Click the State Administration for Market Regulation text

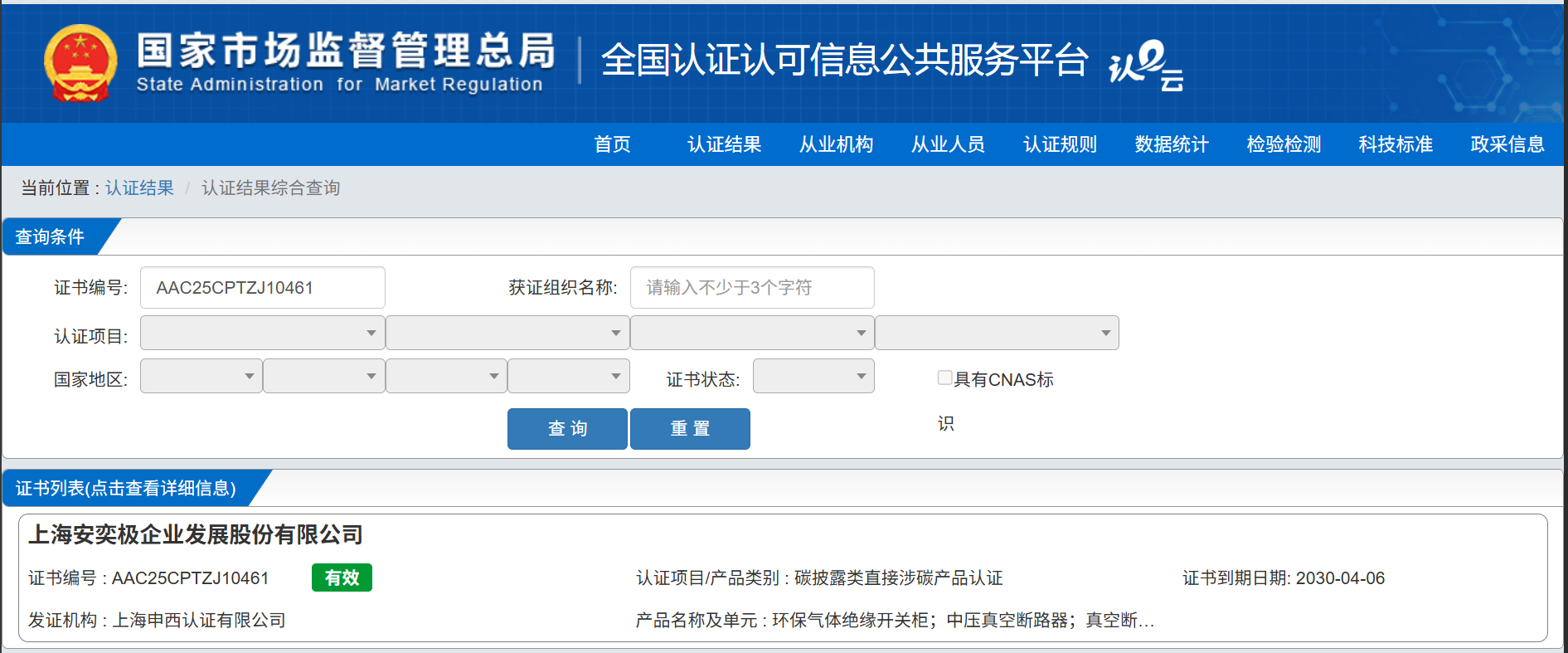coord(339,85)
